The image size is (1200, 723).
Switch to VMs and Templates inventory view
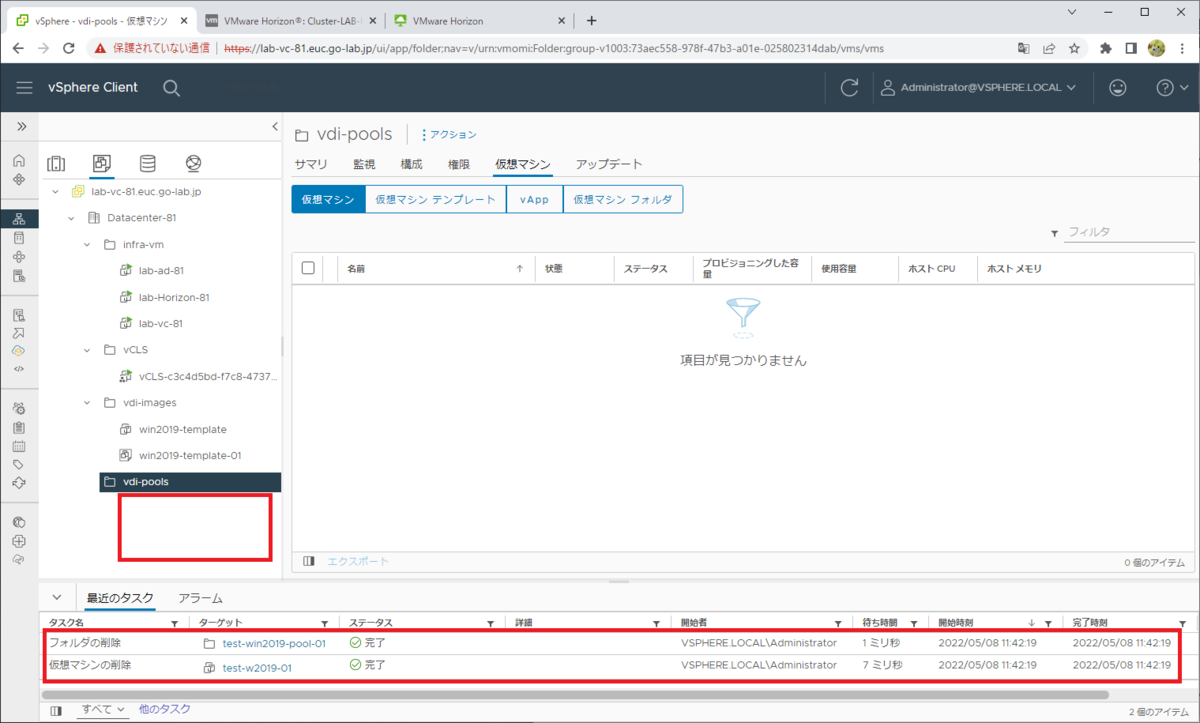[101, 164]
